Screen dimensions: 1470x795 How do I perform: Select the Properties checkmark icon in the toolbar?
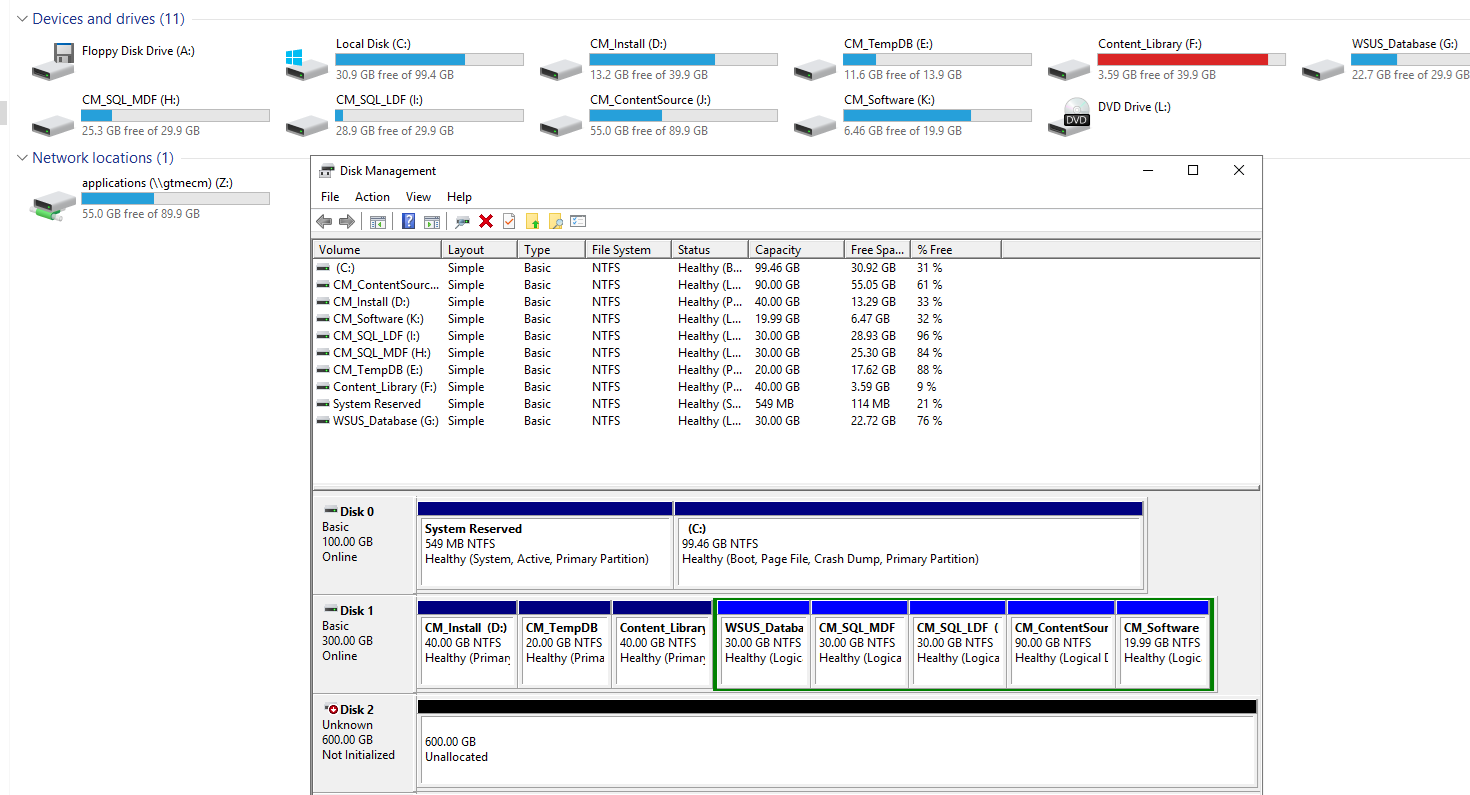pos(508,221)
